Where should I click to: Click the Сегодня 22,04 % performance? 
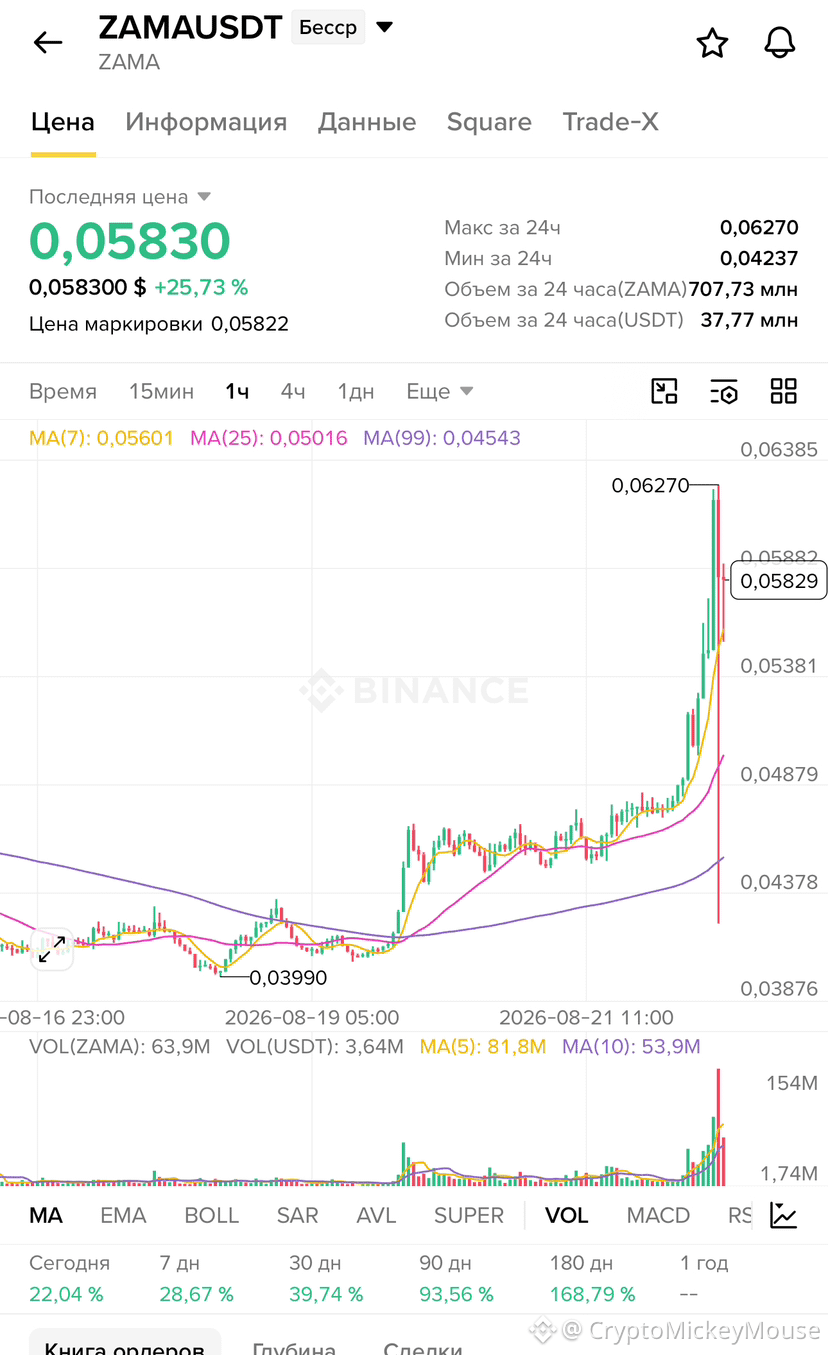(x=69, y=1279)
